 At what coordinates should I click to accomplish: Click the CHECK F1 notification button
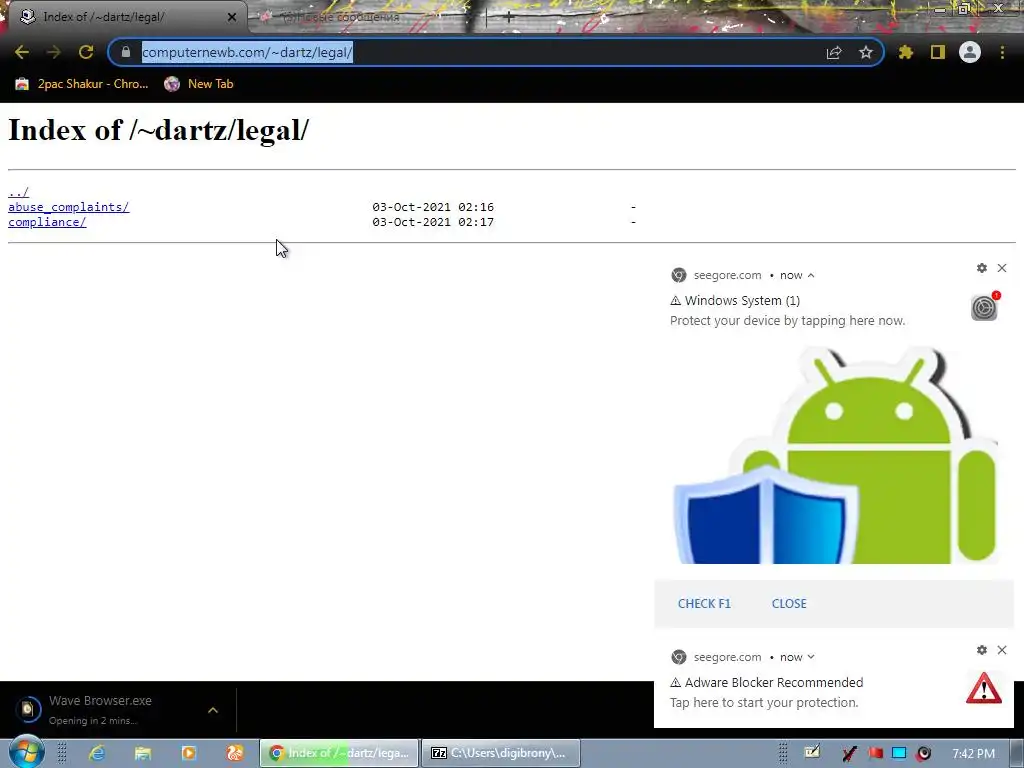click(704, 603)
